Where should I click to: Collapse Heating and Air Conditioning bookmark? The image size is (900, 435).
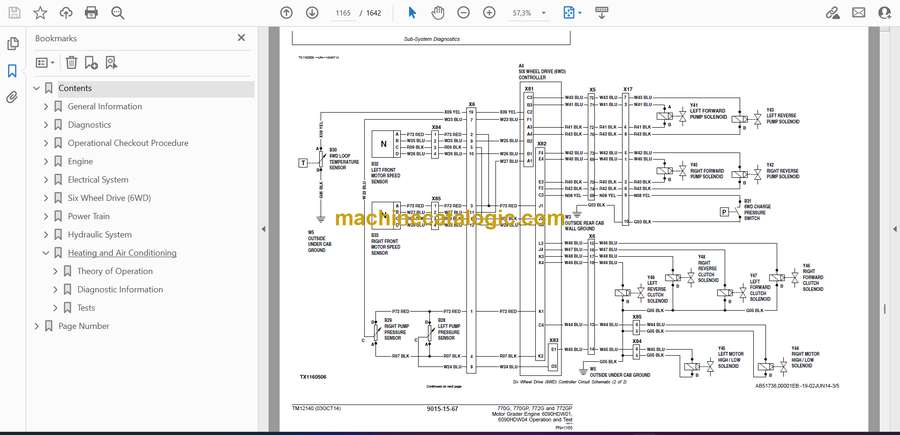tap(46, 253)
